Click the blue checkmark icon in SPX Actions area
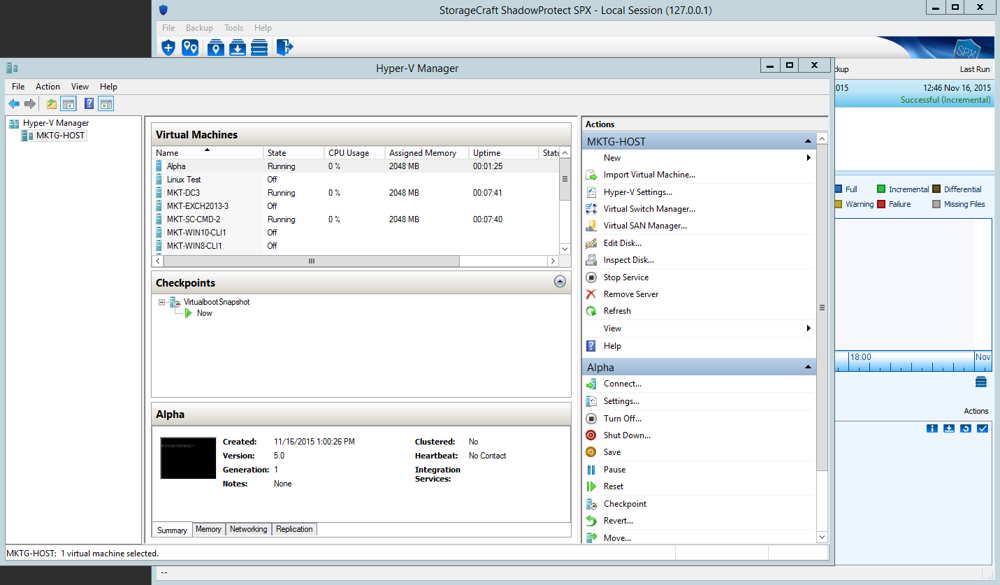 (983, 428)
